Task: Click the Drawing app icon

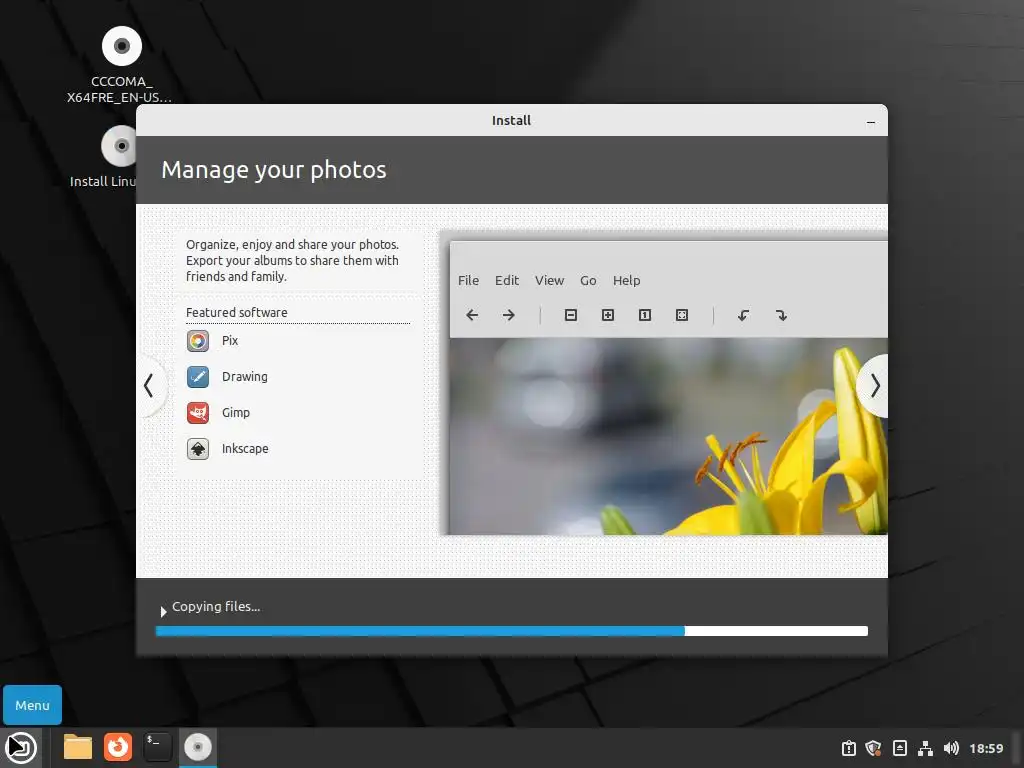Action: tap(198, 377)
